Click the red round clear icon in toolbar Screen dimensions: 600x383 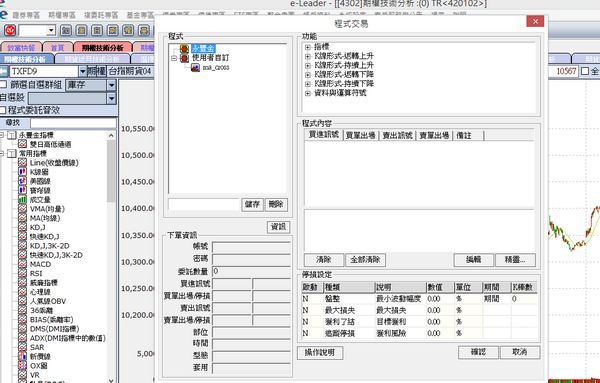point(10,30)
